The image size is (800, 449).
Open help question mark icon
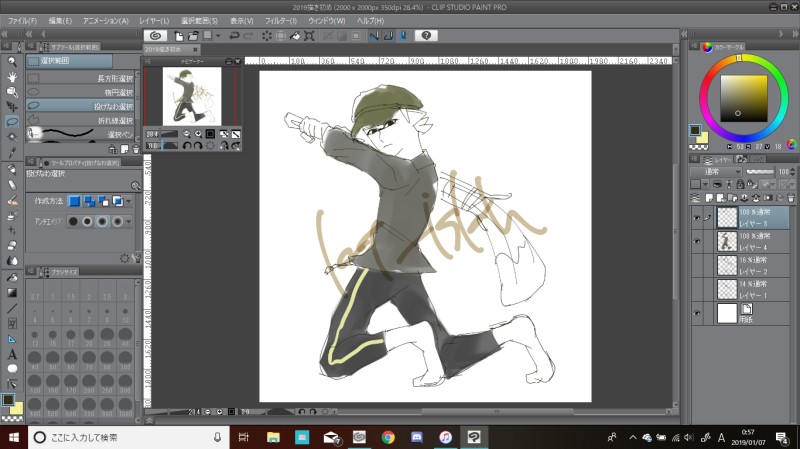point(426,35)
